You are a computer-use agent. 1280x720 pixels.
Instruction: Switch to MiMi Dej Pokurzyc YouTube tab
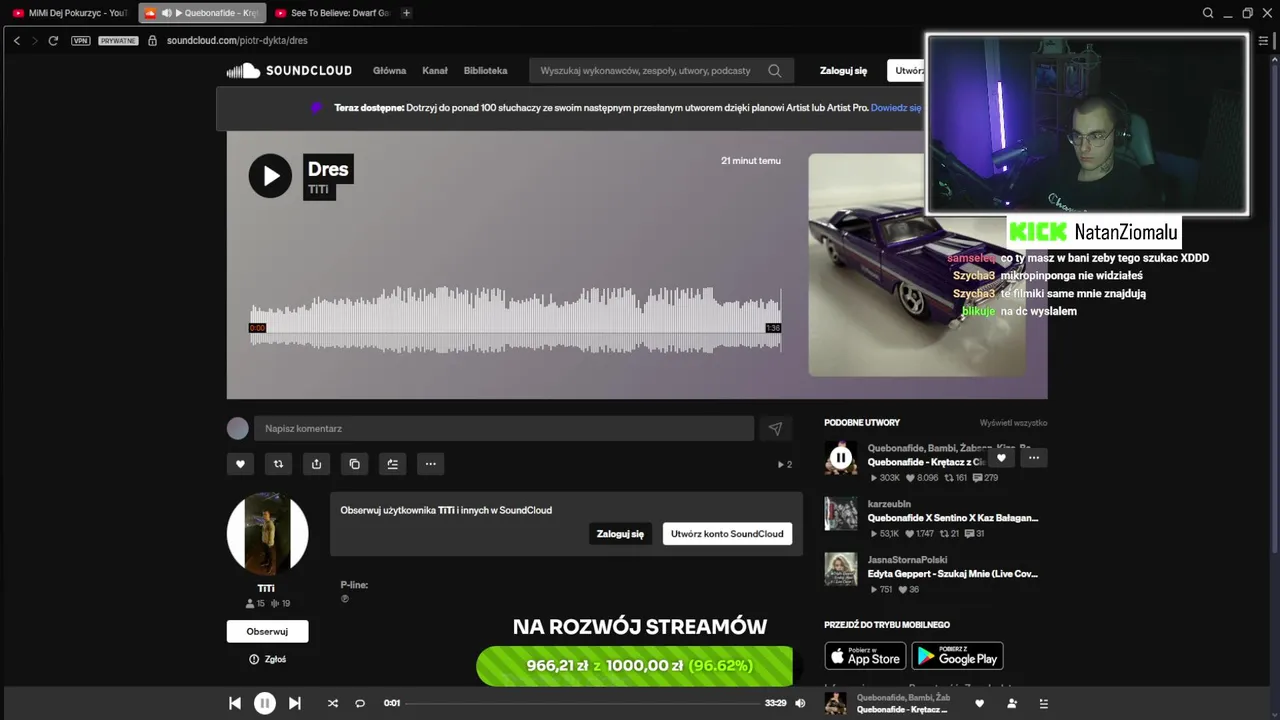[x=70, y=13]
